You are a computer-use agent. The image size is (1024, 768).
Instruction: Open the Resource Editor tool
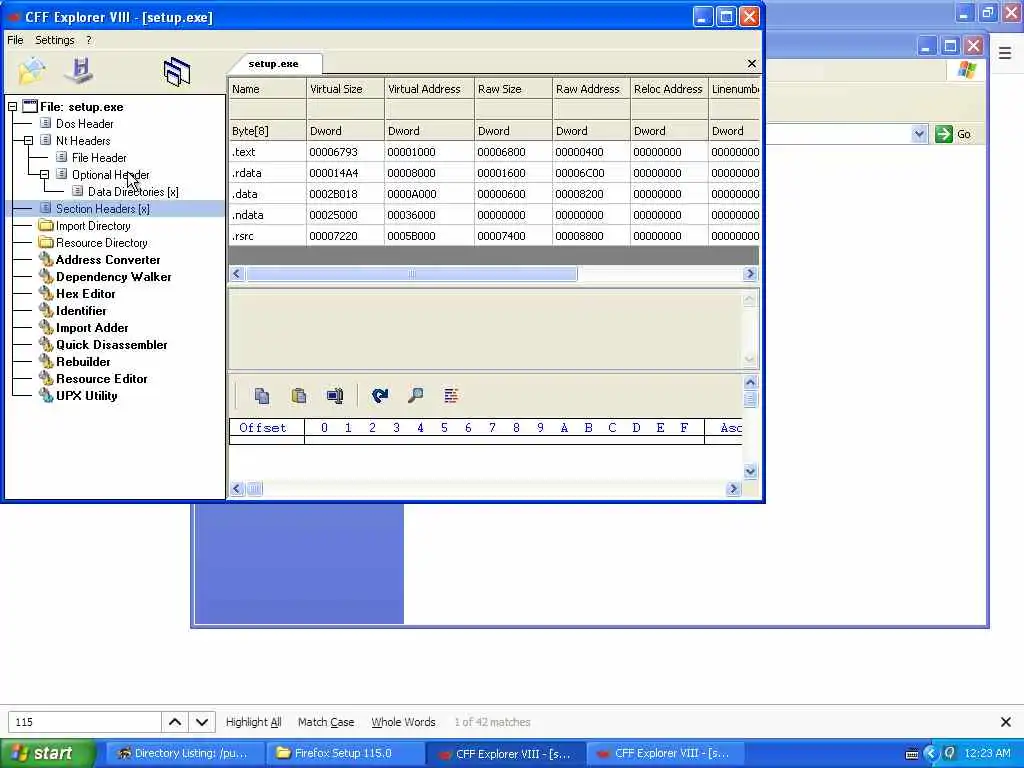pyautogui.click(x=101, y=379)
